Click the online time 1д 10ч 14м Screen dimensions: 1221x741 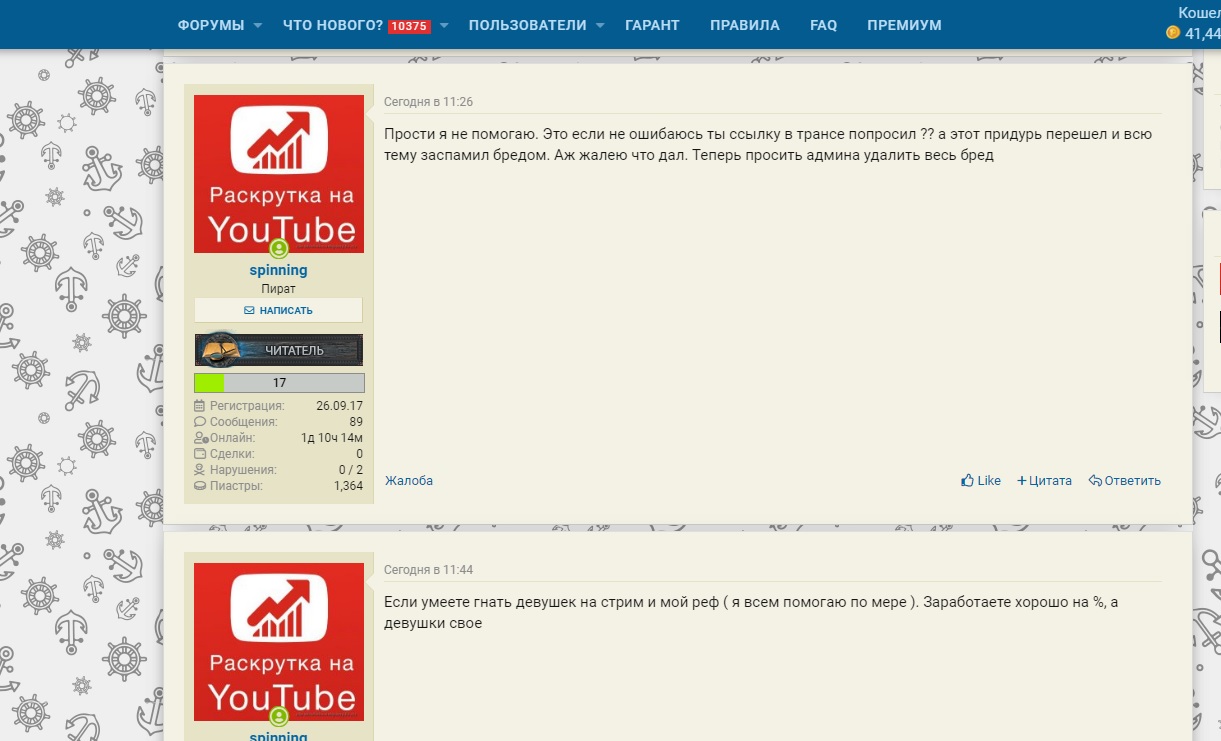[332, 438]
